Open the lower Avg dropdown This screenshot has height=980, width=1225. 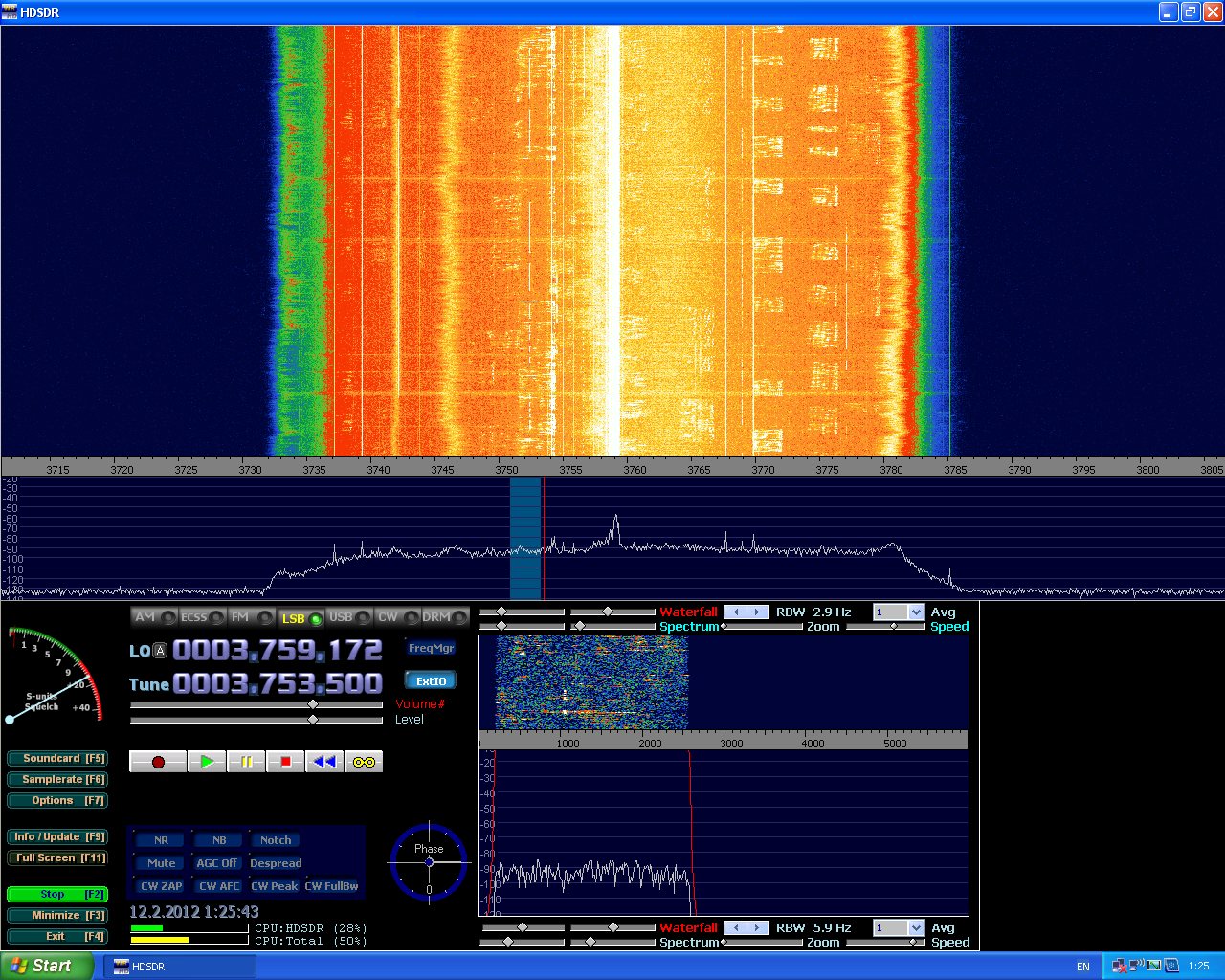916,928
